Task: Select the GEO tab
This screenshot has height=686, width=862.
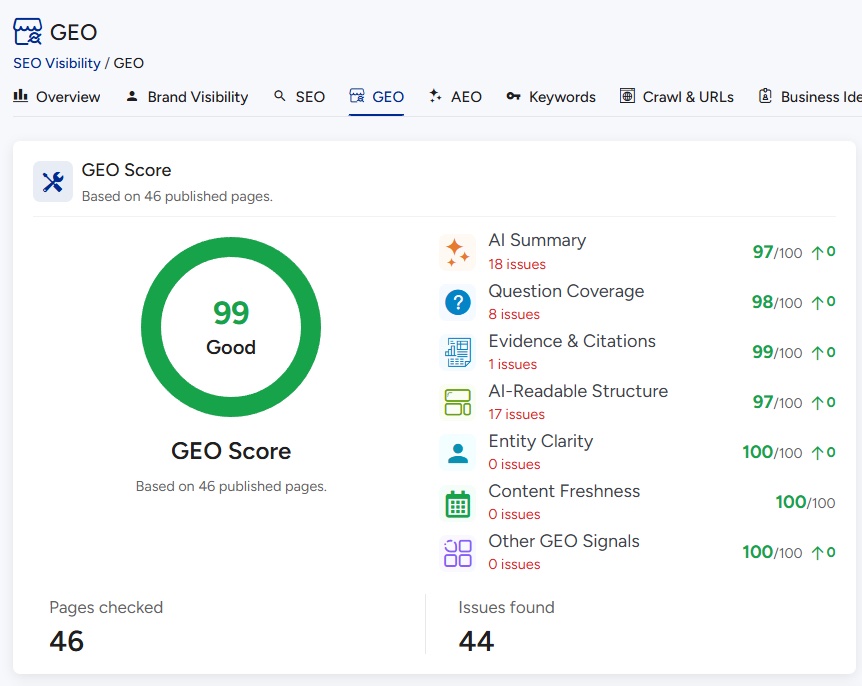Action: click(377, 97)
